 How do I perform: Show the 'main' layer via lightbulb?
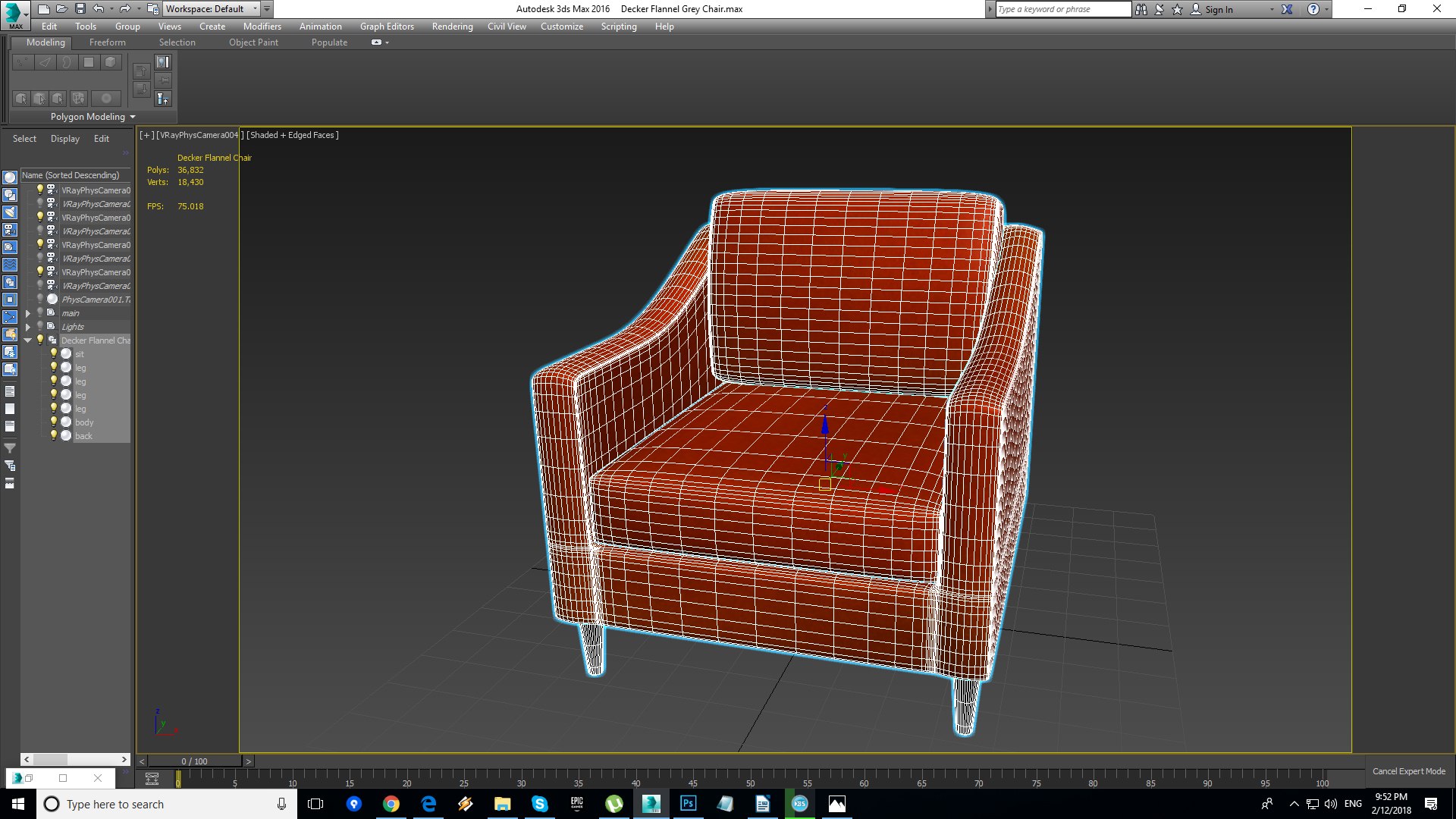point(40,312)
